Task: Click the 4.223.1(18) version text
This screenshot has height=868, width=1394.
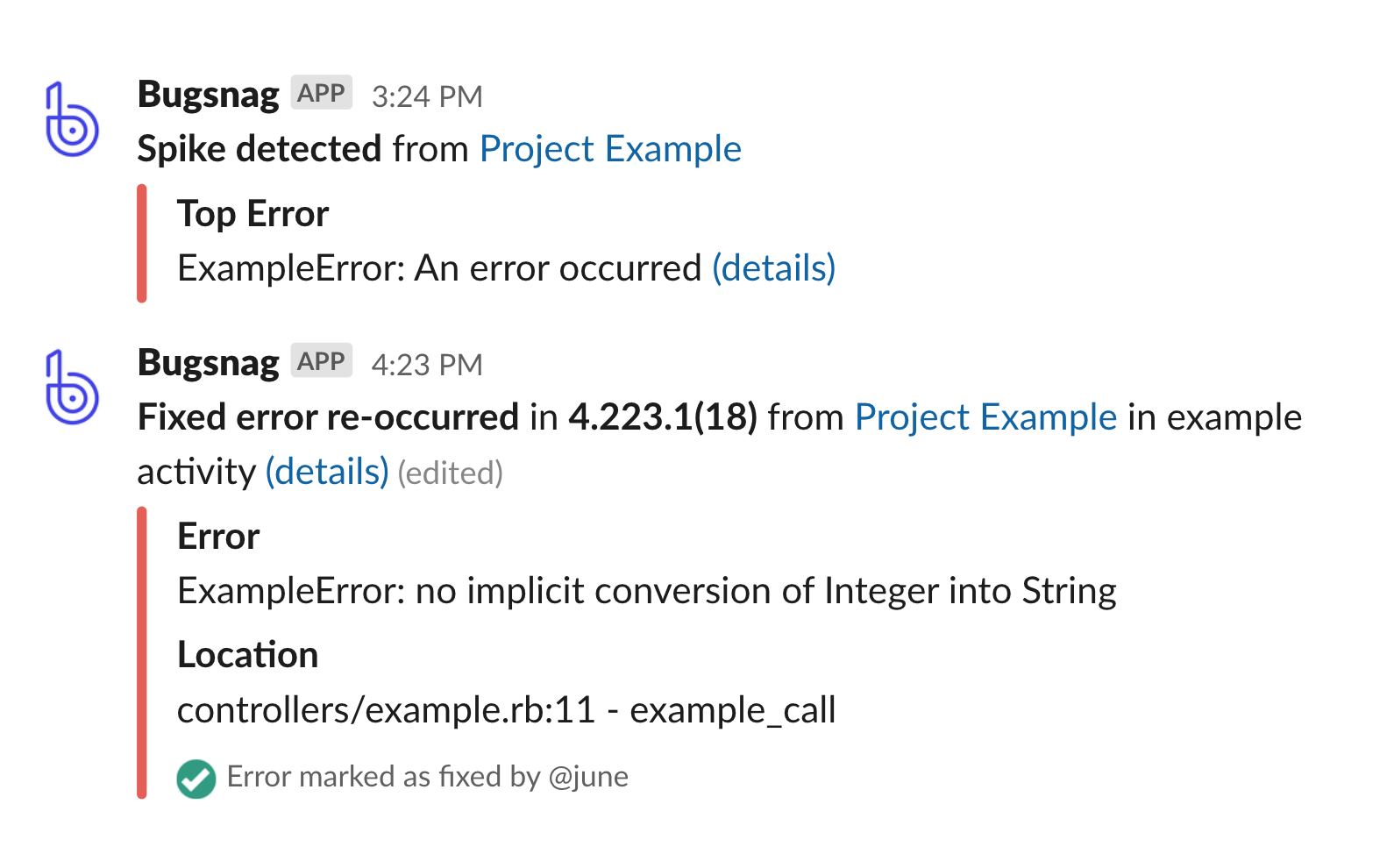Action: (x=663, y=417)
